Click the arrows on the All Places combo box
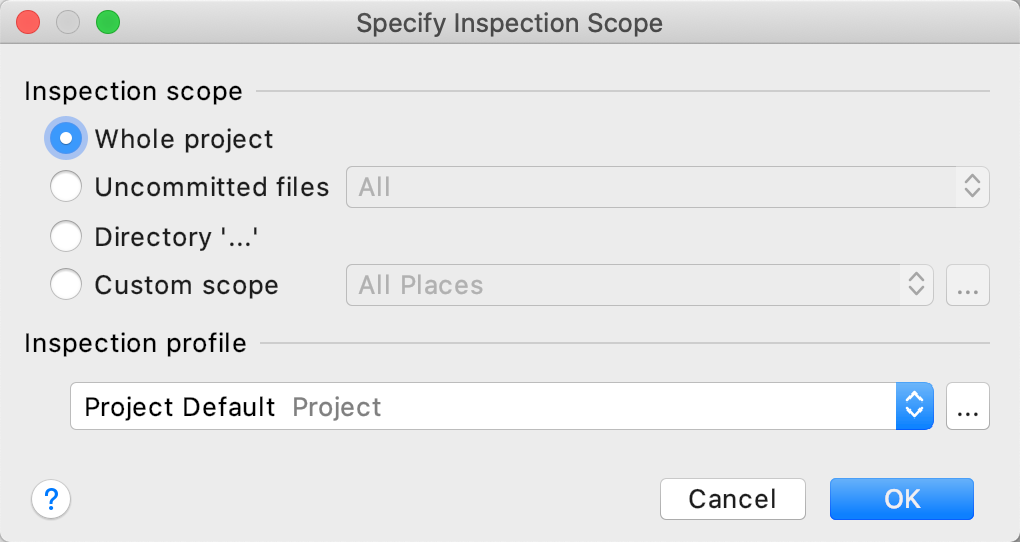Viewport: 1020px width, 542px height. (915, 286)
